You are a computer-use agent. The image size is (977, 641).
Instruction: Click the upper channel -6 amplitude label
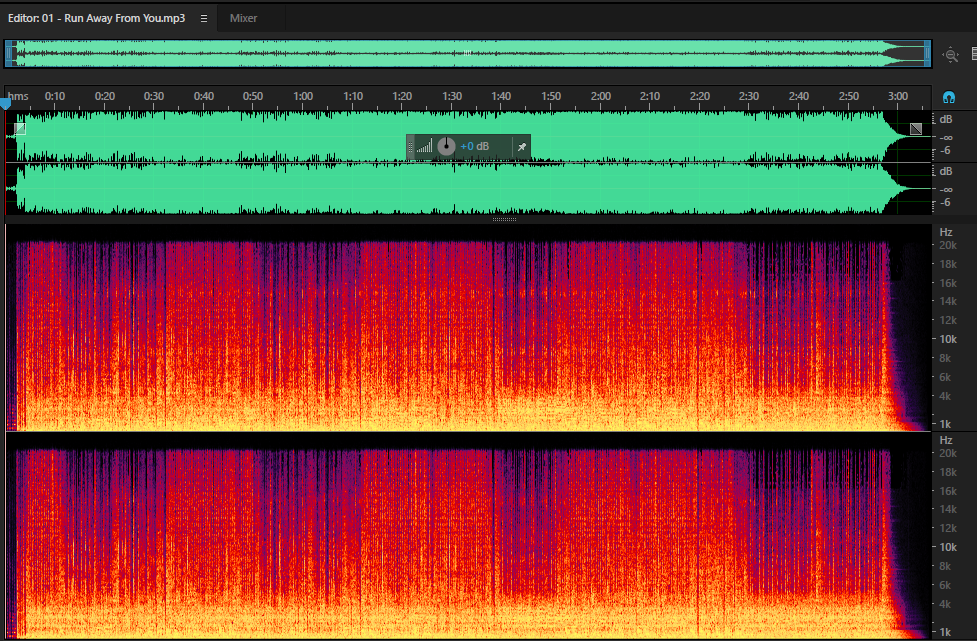tap(945, 150)
